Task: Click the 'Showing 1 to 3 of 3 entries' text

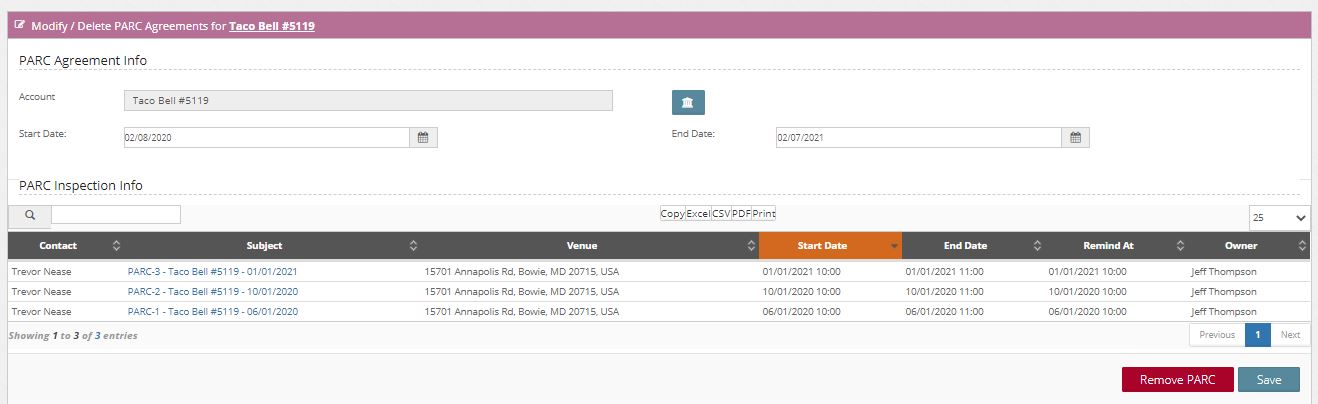Action: (73, 336)
